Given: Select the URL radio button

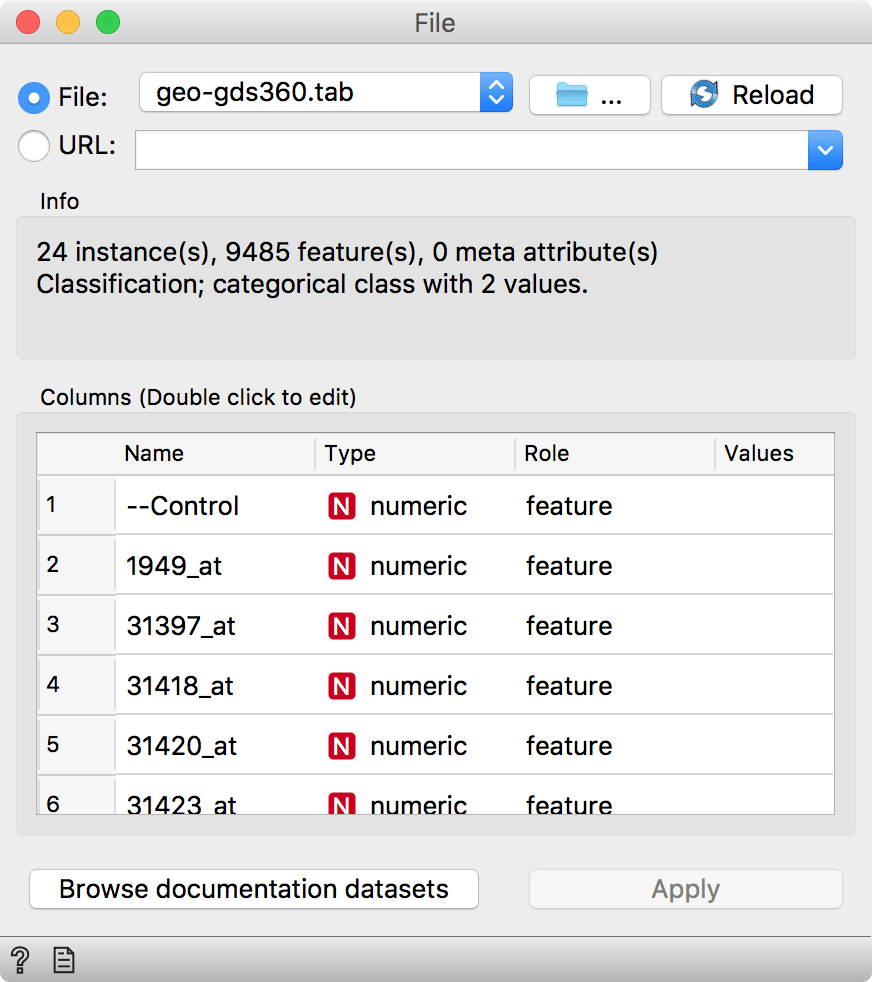Looking at the screenshot, I should click(x=34, y=146).
